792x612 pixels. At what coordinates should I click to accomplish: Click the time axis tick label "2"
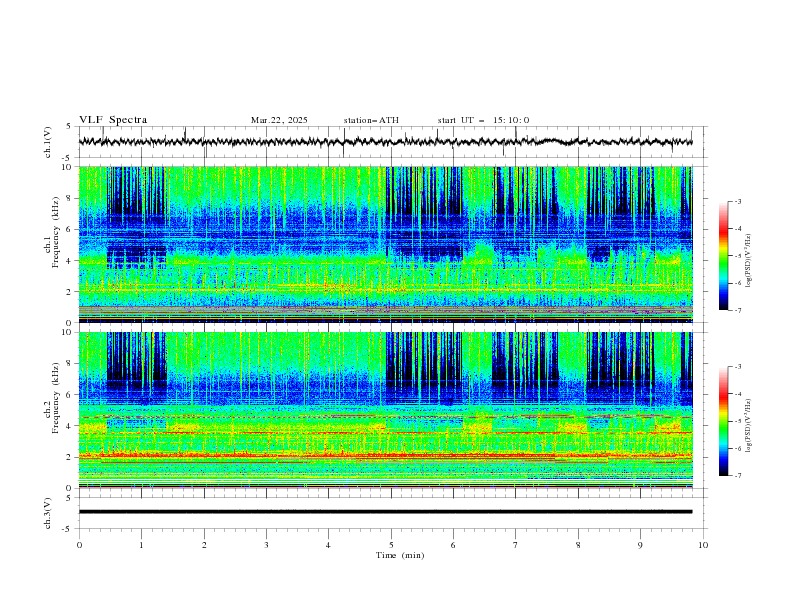click(204, 545)
